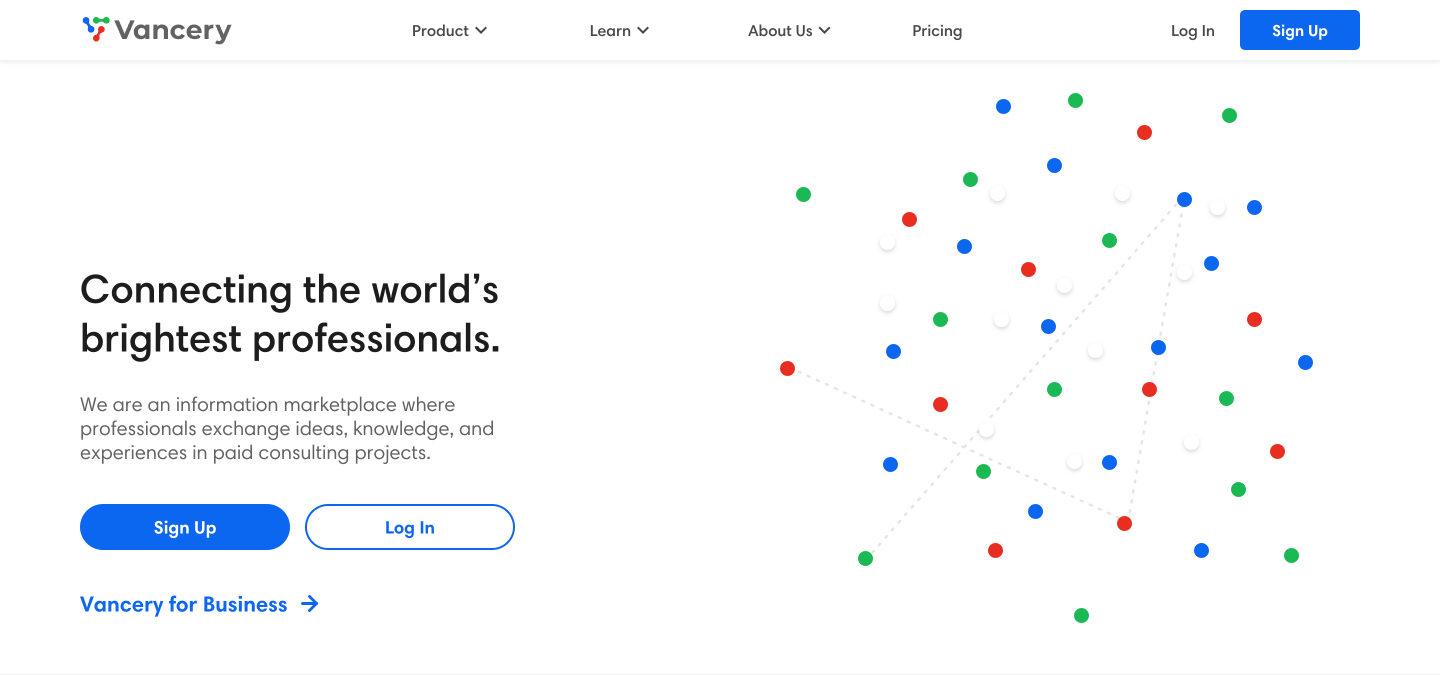
Task: Expand the Product dropdown chevron
Action: 481,31
